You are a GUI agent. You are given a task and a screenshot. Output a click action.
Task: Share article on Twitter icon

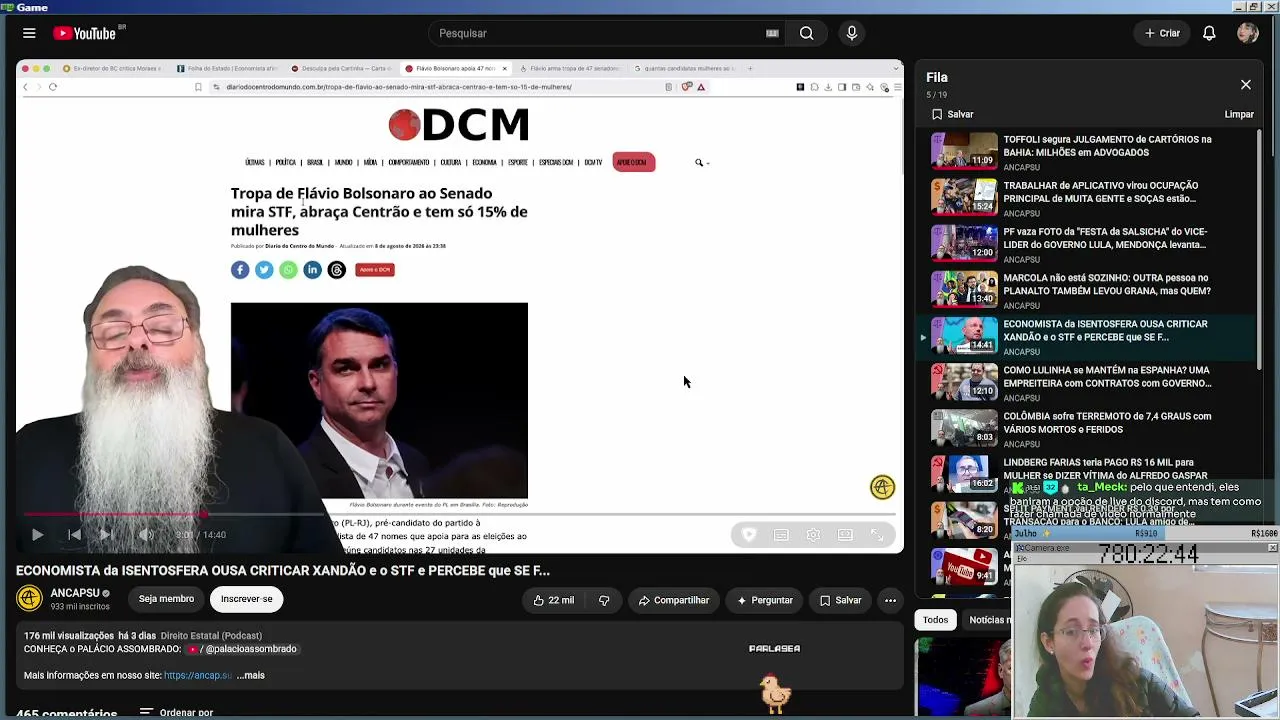pos(264,270)
